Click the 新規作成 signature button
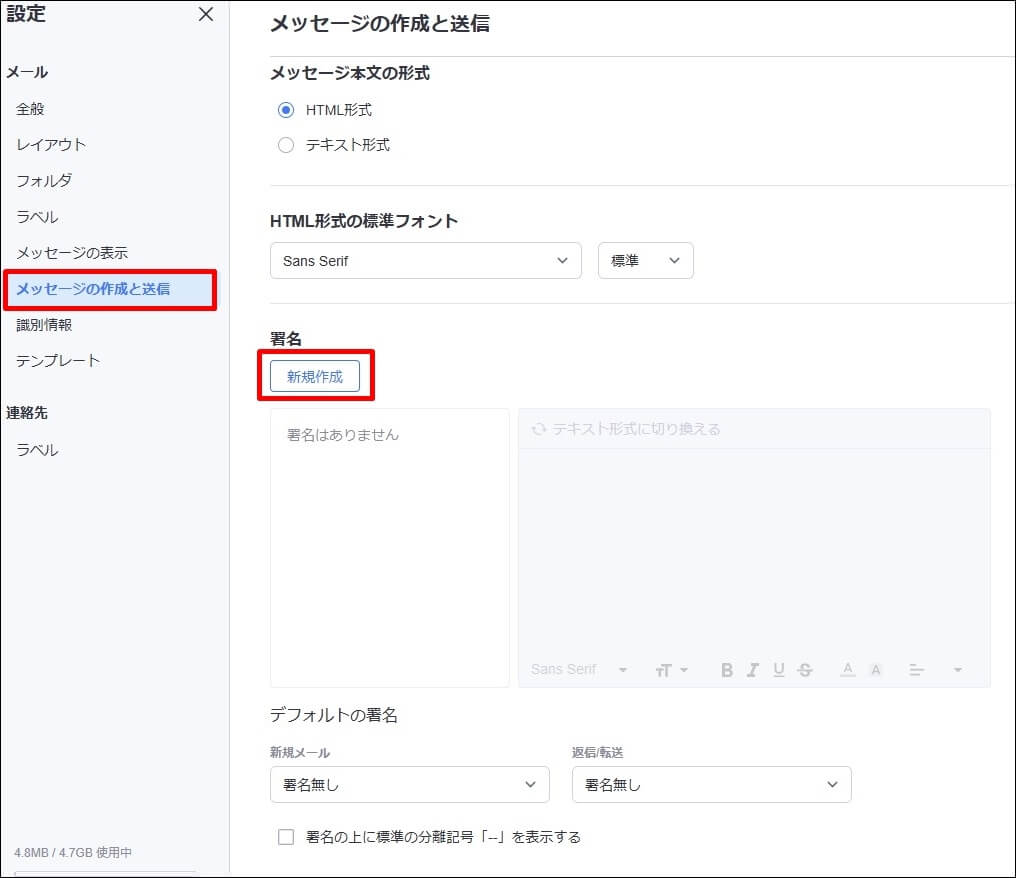 click(x=315, y=376)
